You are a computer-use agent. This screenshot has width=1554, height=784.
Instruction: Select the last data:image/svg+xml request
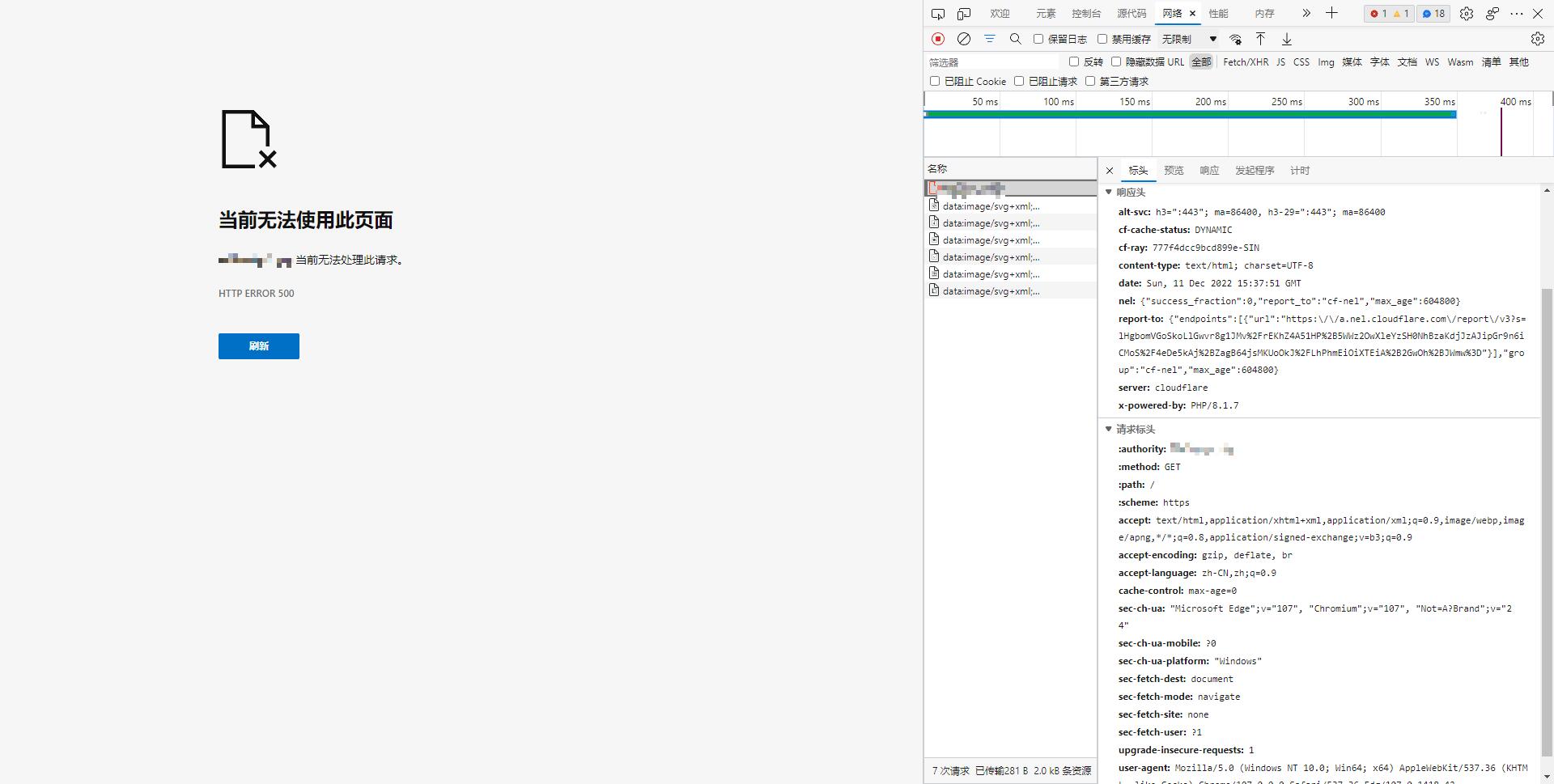click(x=1010, y=291)
